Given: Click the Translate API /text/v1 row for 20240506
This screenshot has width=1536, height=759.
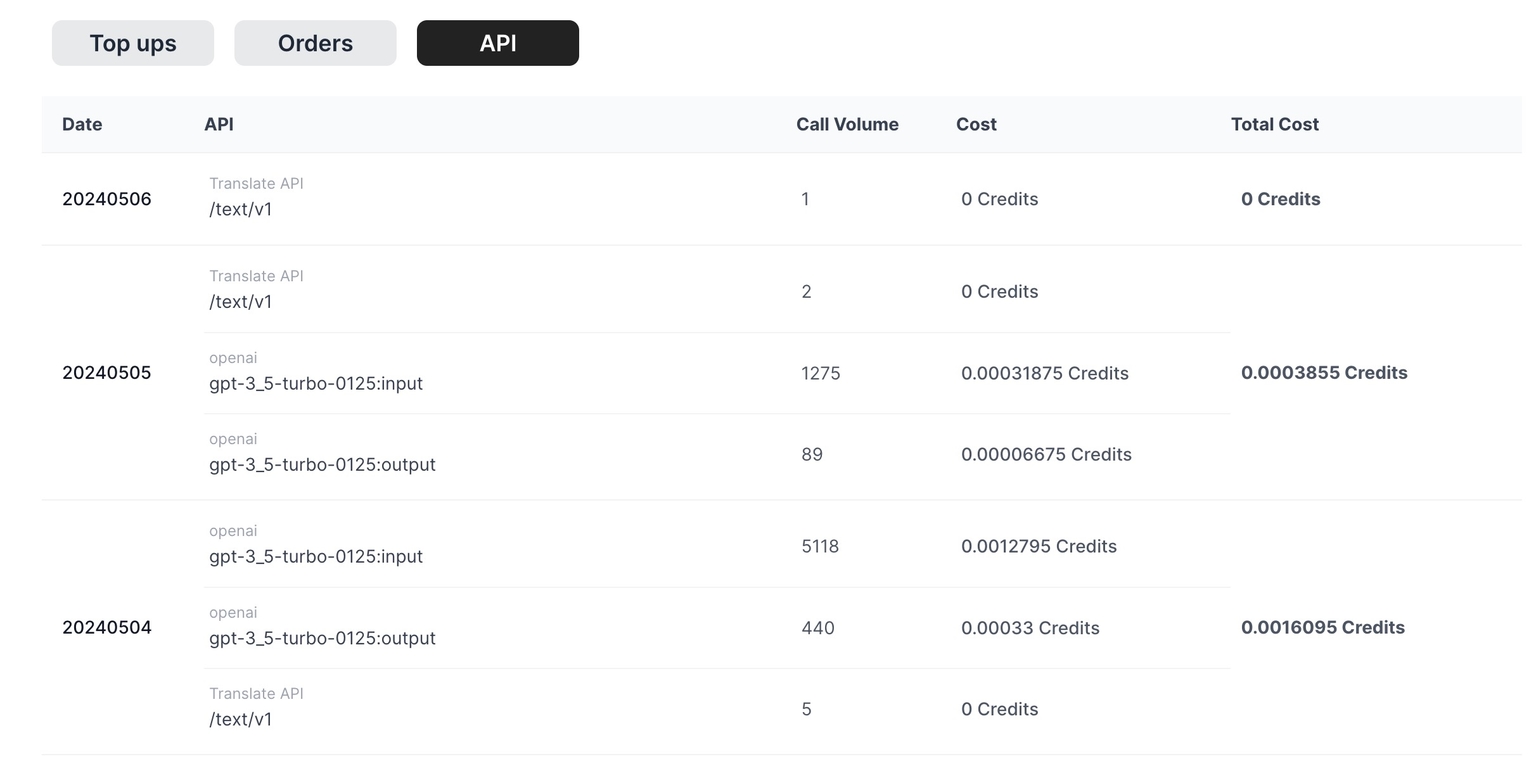Looking at the screenshot, I should 400,197.
